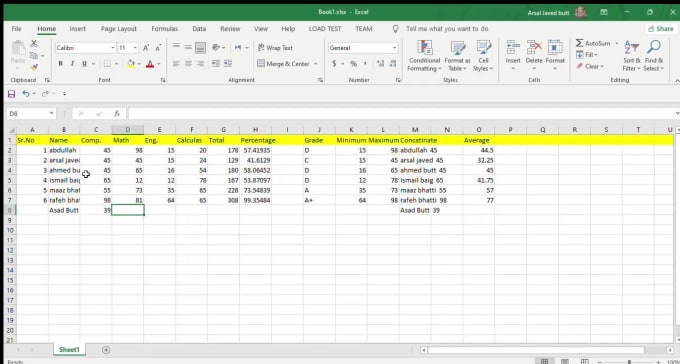Select the Sheet1 sheet tab
The height and width of the screenshot is (364, 680).
[x=69, y=350]
